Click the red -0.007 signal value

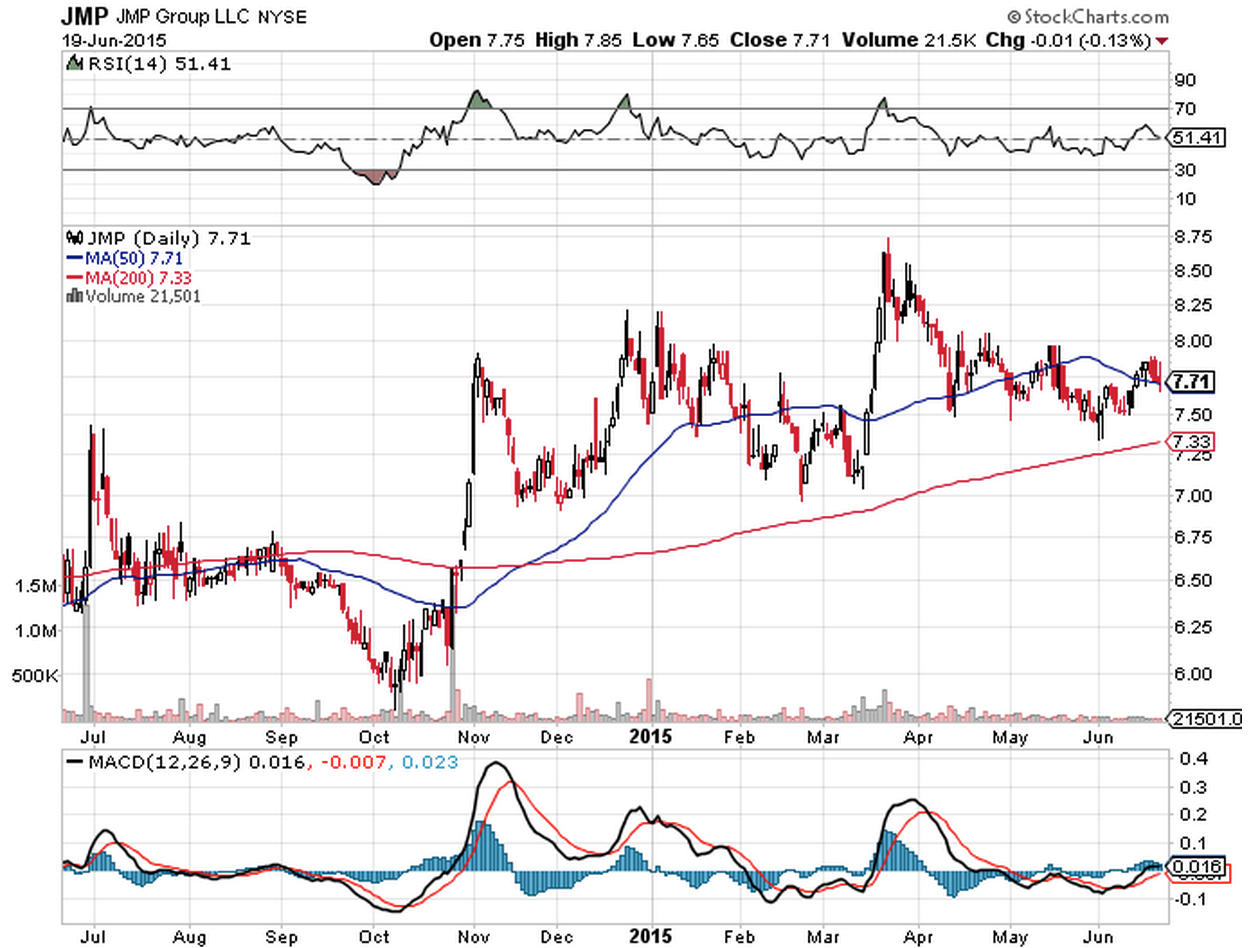tap(352, 763)
